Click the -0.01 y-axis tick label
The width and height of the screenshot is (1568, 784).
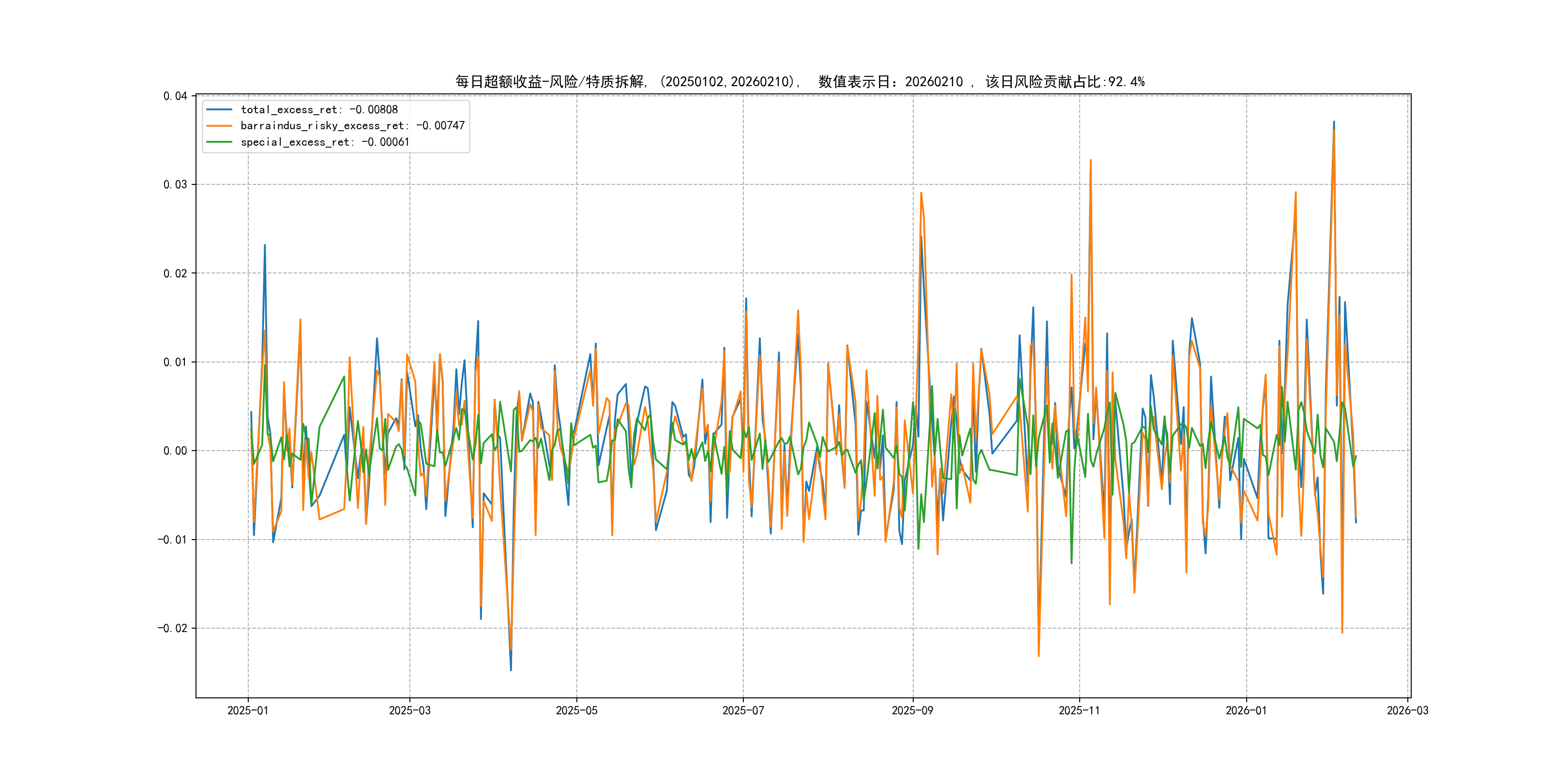[x=172, y=540]
